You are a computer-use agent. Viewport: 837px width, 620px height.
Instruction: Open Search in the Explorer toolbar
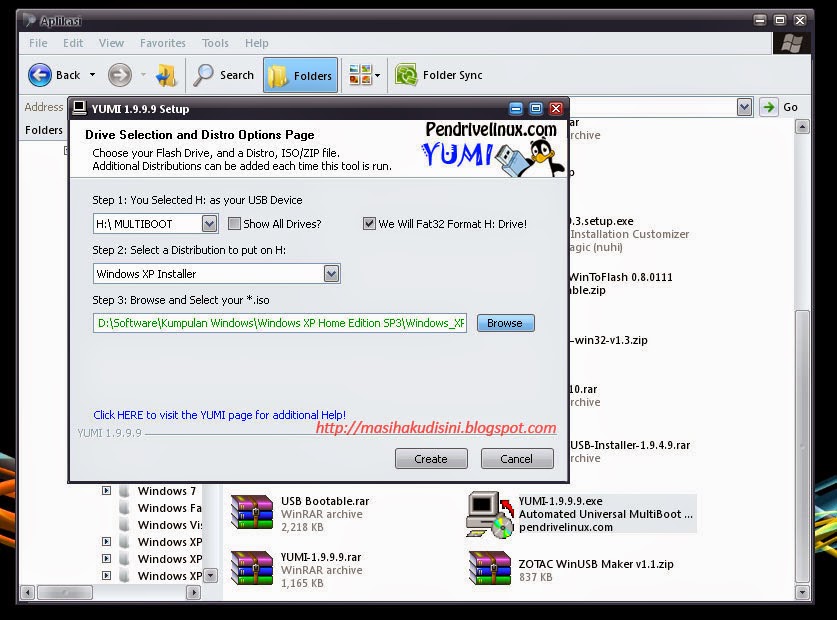point(224,75)
